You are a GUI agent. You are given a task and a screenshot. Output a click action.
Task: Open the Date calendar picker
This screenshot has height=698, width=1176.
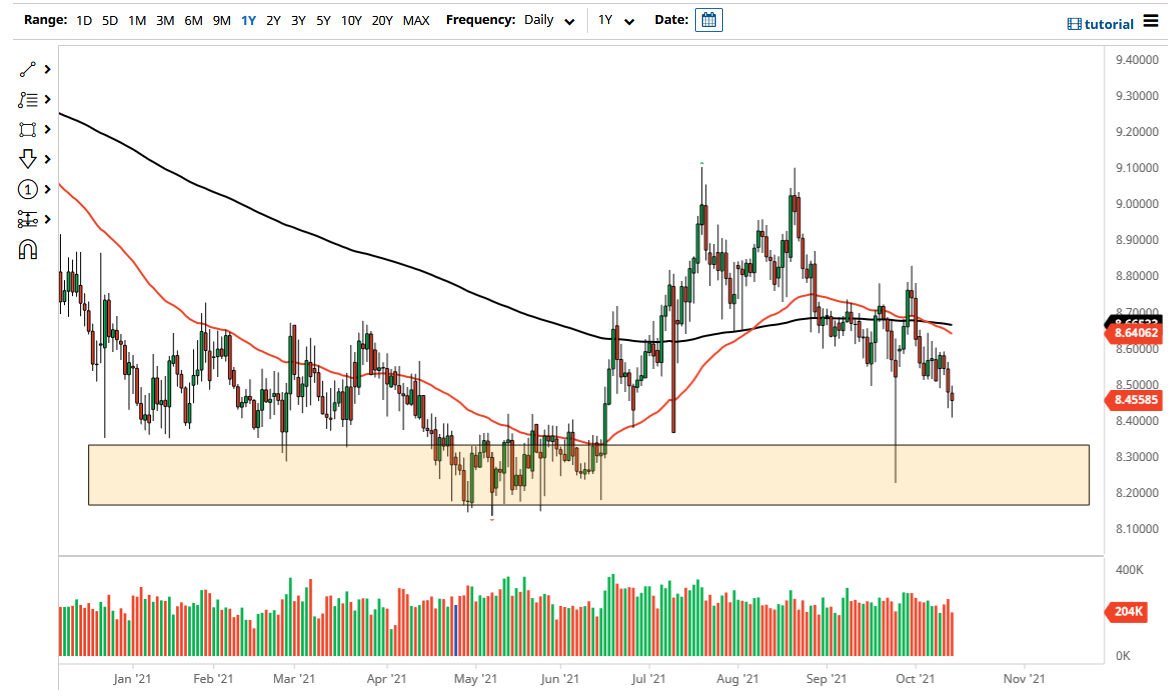coord(708,19)
